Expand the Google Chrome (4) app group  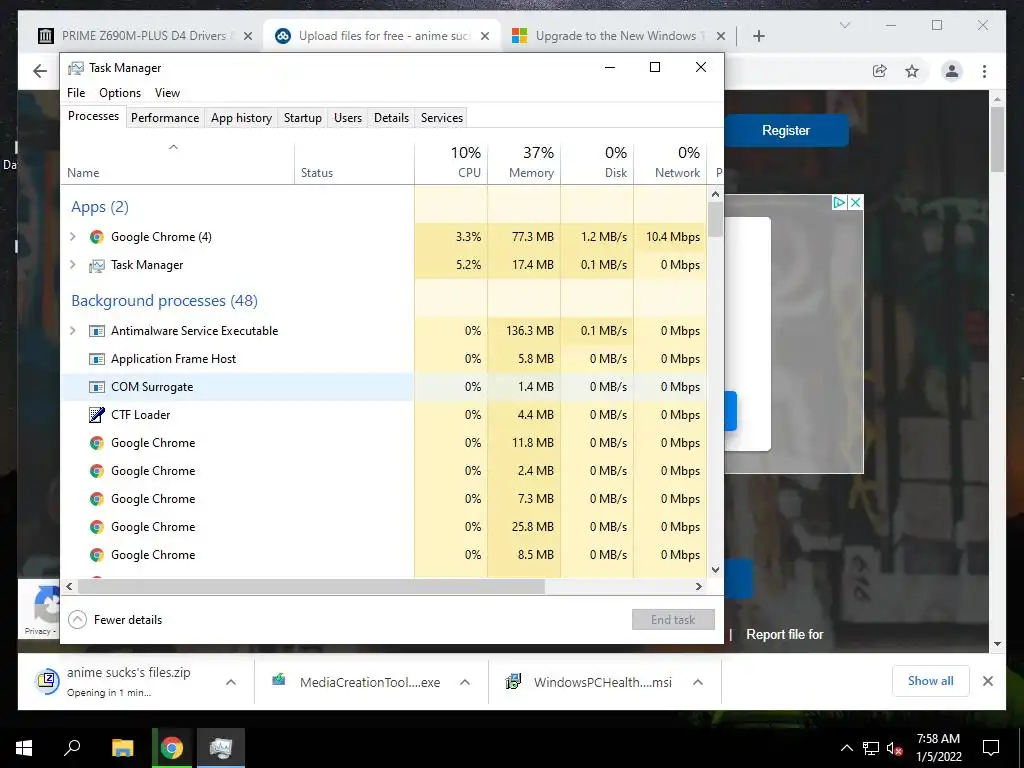click(72, 237)
